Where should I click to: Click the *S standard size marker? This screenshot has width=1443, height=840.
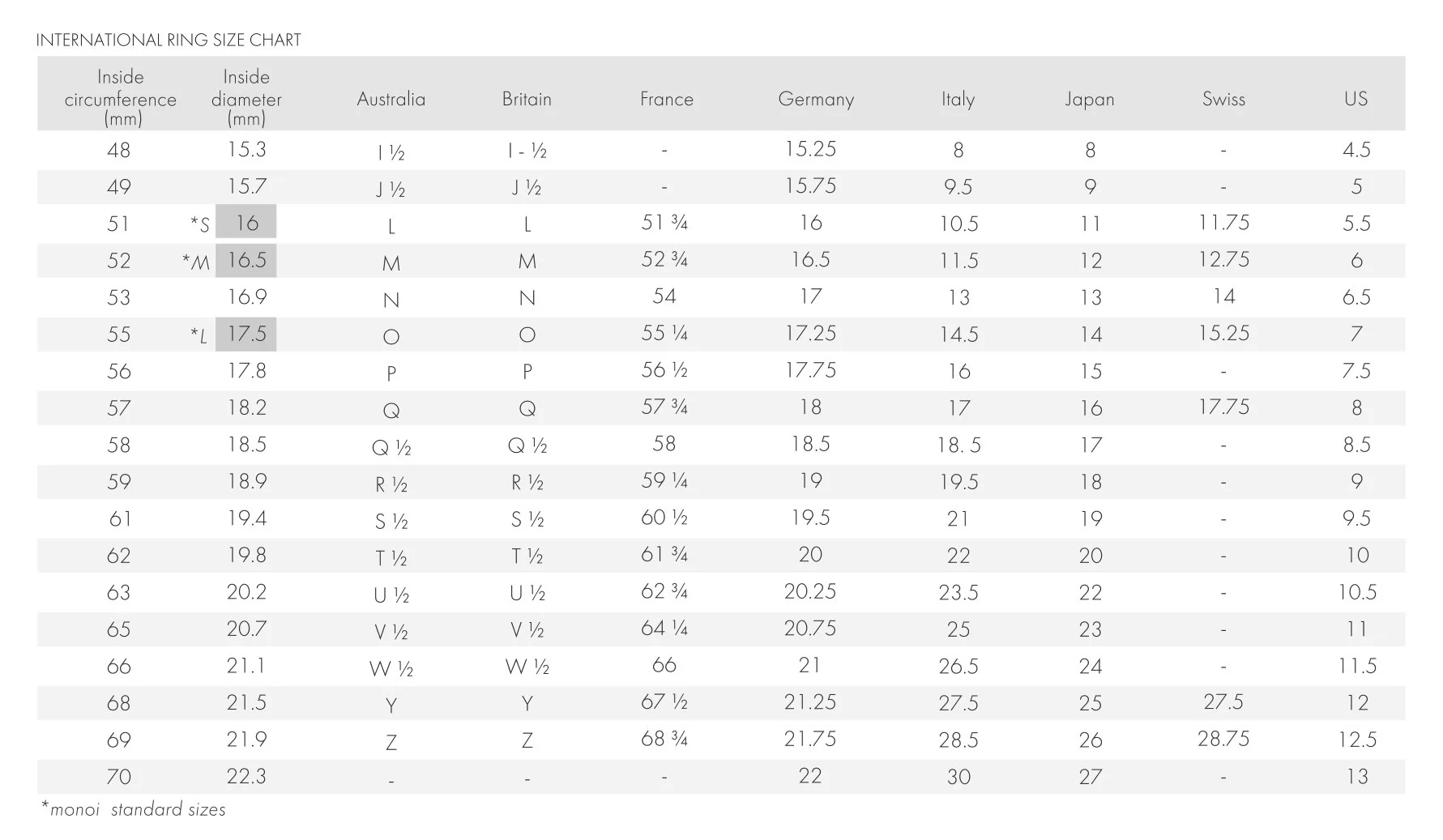pyautogui.click(x=199, y=224)
